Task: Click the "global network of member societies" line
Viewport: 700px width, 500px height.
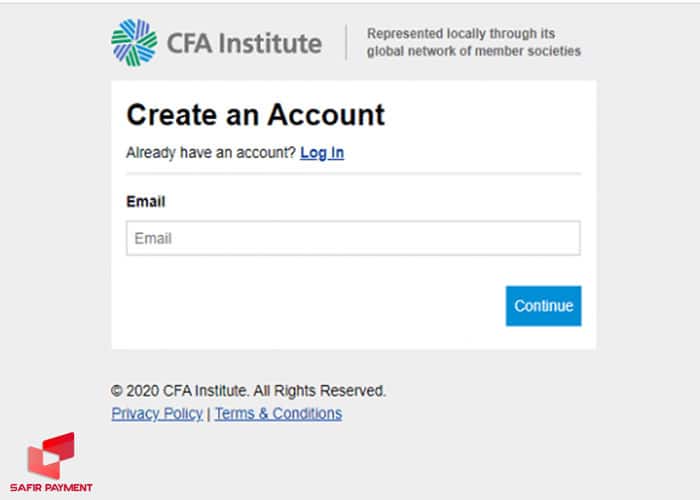Action: coord(473,51)
